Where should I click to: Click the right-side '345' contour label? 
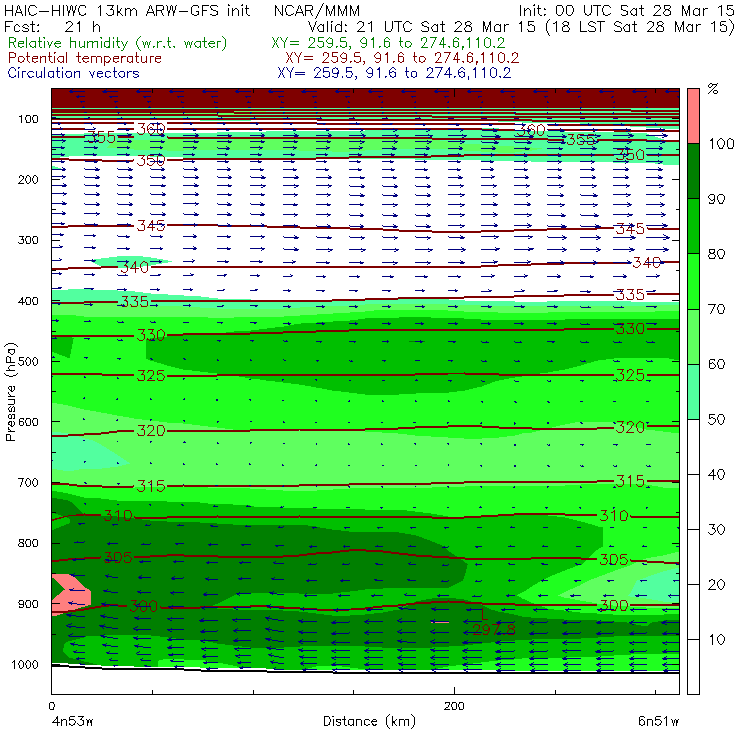click(630, 229)
